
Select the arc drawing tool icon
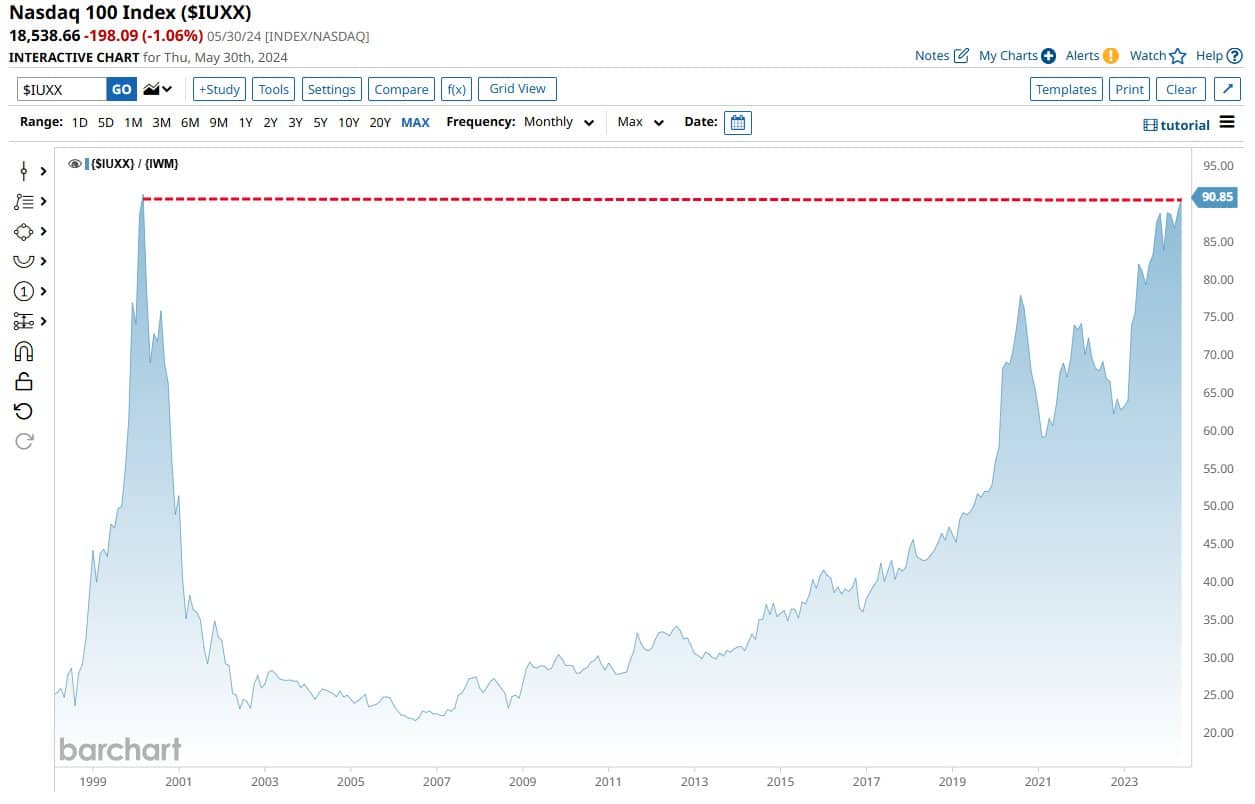tap(24, 261)
